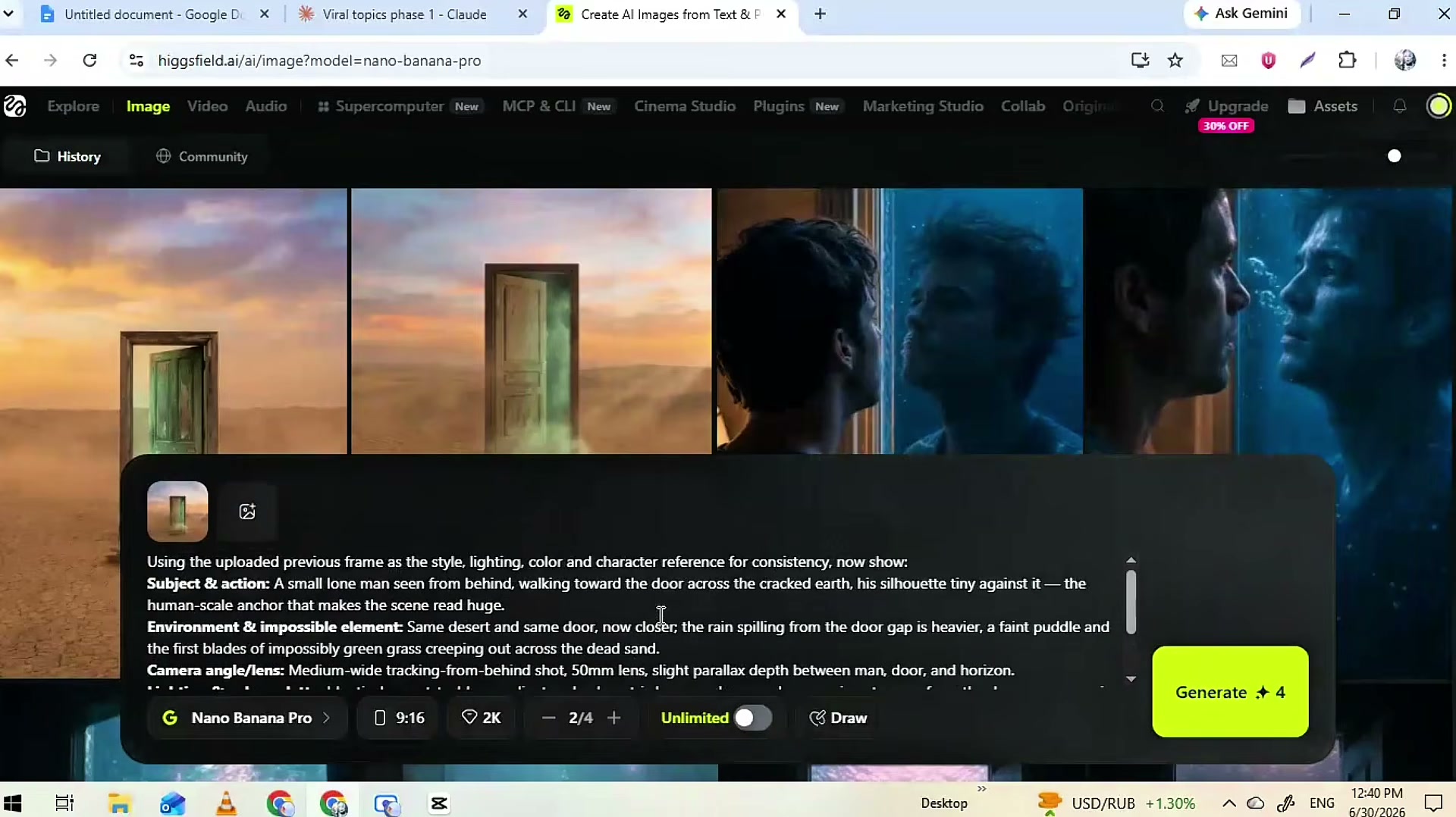Open the mail extension icon
This screenshot has width=1456, height=817.
(1229, 61)
